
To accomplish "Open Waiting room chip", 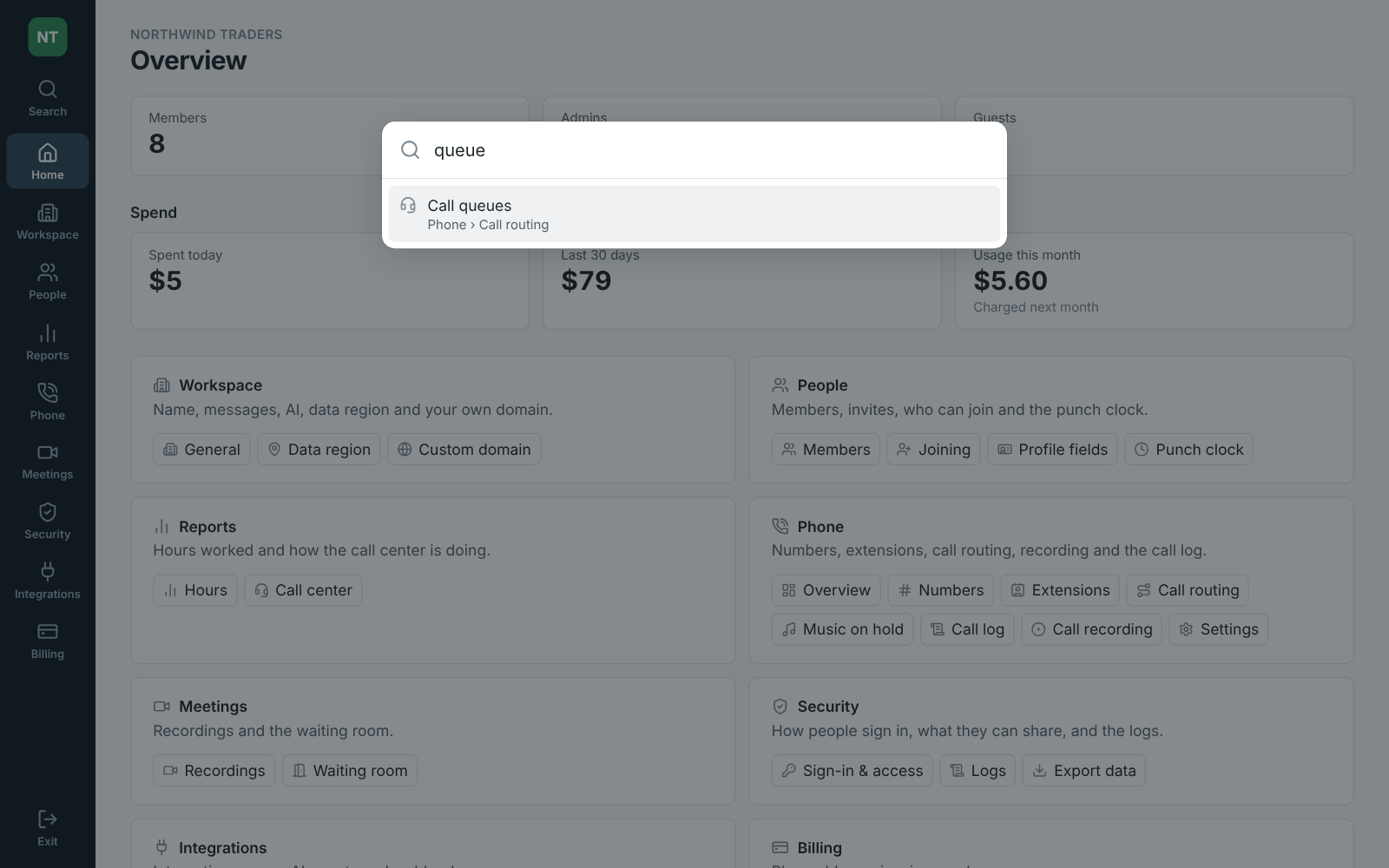I will tap(350, 771).
